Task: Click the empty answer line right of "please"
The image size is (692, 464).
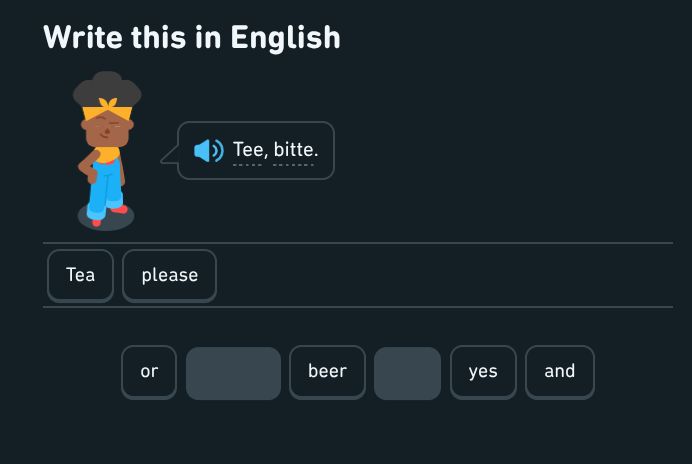Action: [x=440, y=275]
